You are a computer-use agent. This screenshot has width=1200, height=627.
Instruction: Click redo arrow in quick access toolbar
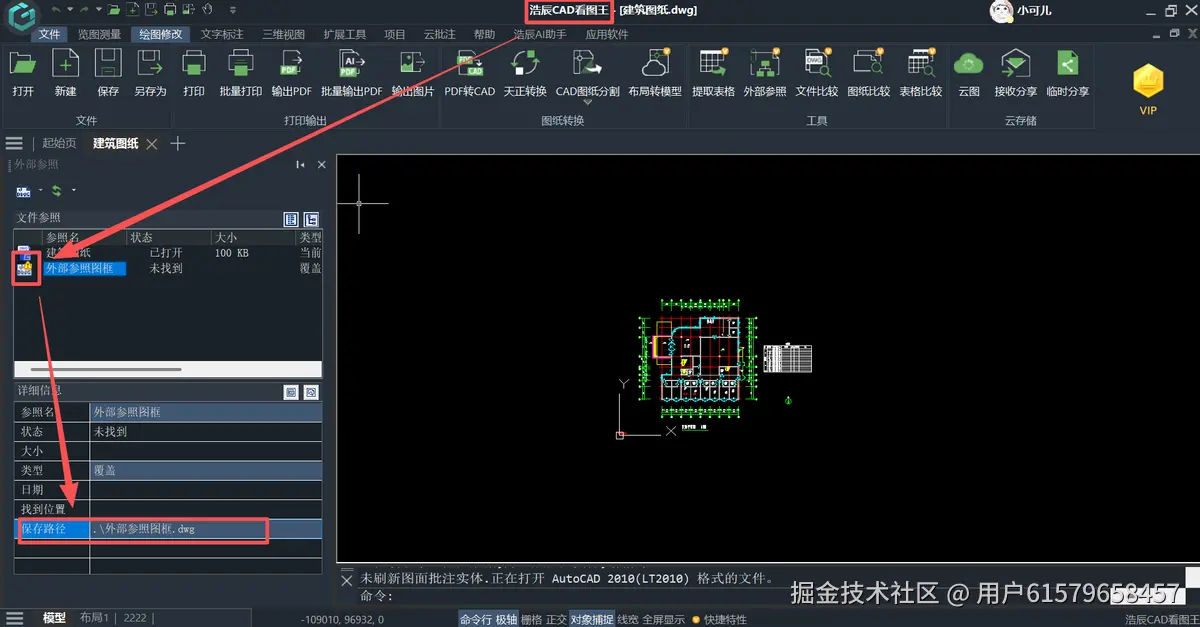coord(83,10)
